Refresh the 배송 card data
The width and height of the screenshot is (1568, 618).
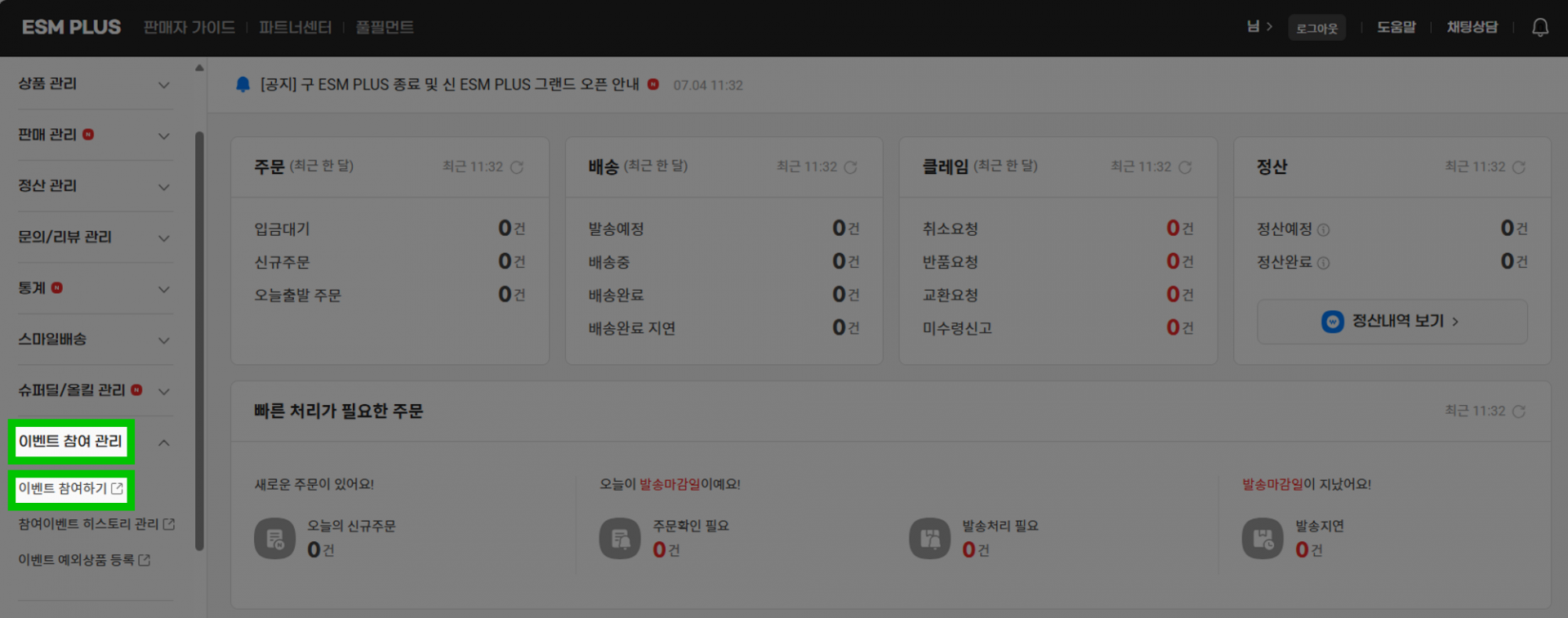coord(850,167)
